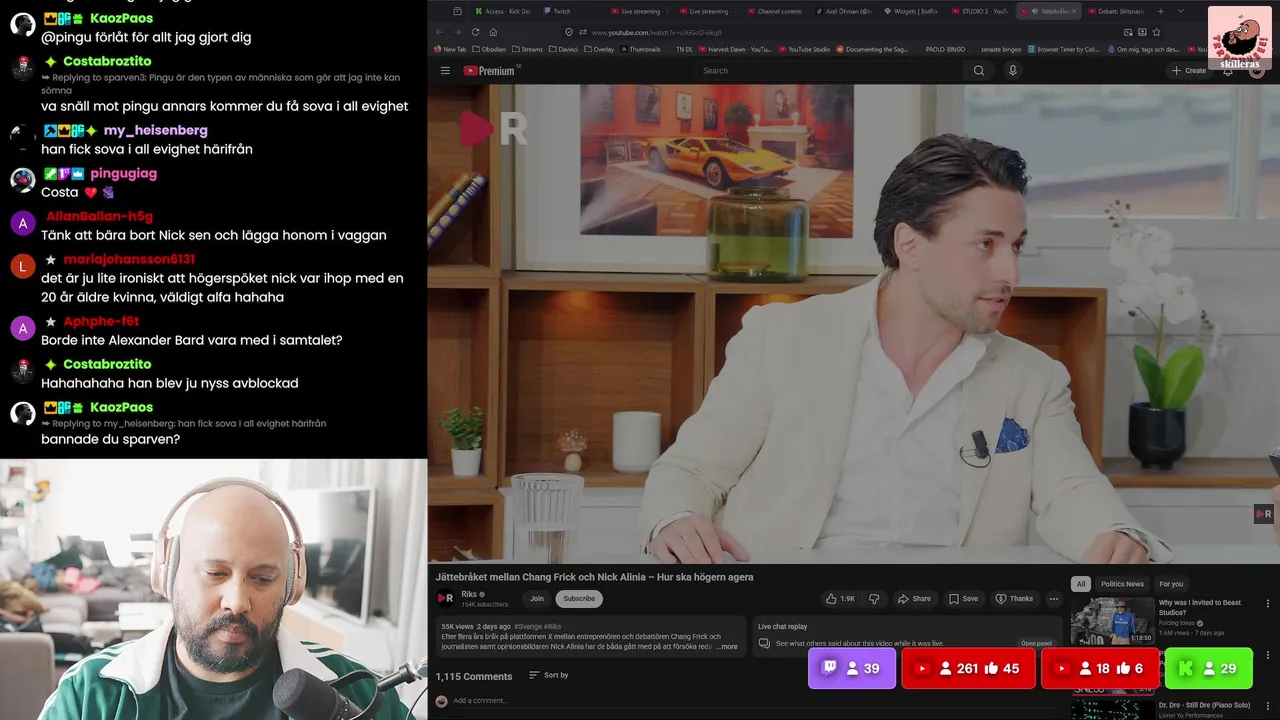Expand the tab list dropdown chevron

(1181, 11)
